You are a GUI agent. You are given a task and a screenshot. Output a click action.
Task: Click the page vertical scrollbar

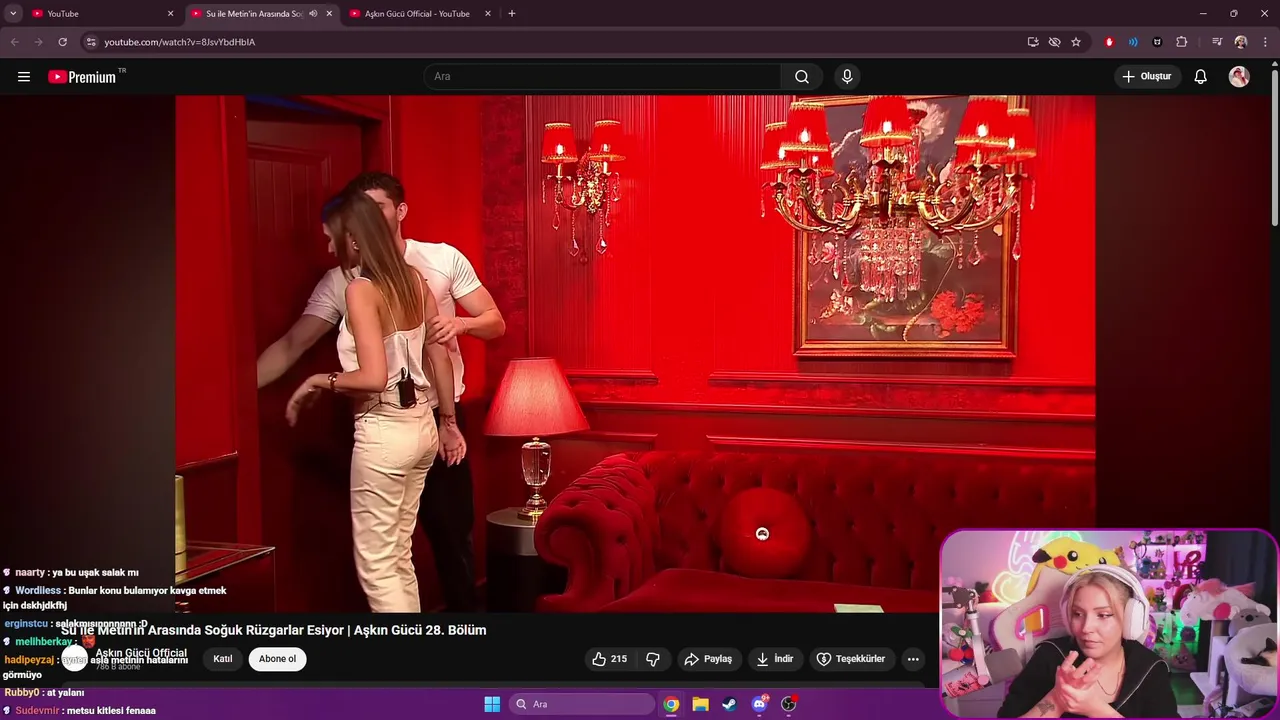tap(1274, 150)
